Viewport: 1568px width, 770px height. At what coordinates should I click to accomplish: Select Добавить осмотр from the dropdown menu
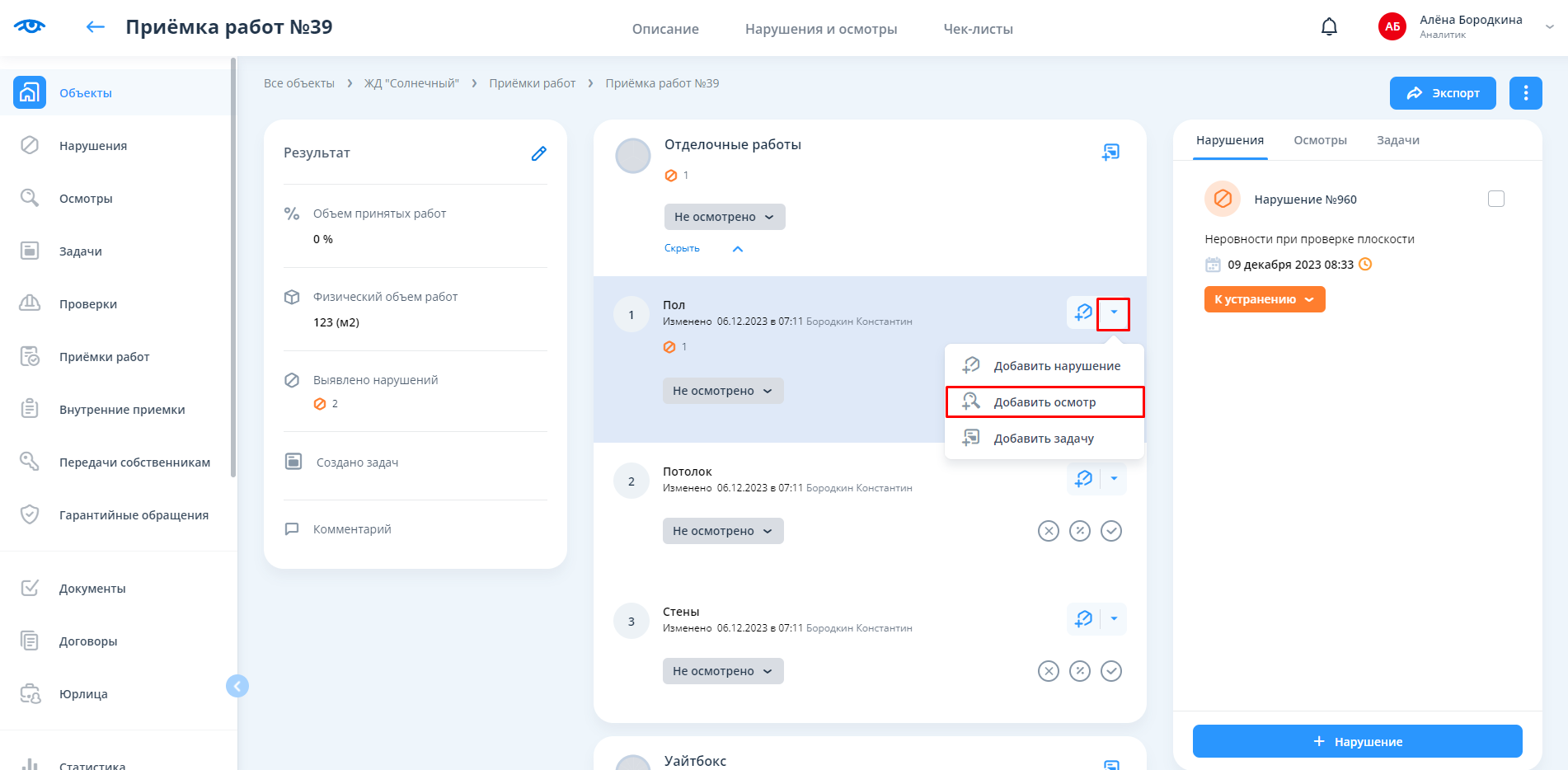click(x=1044, y=402)
